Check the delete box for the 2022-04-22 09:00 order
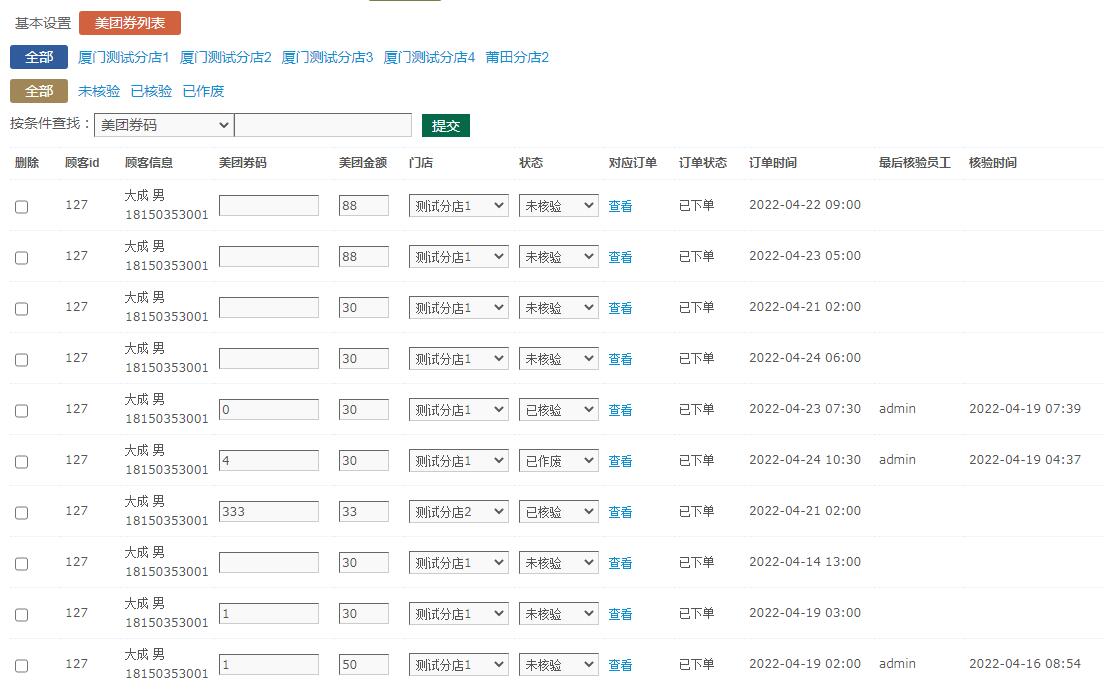The width and height of the screenshot is (1105, 689). 22,207
